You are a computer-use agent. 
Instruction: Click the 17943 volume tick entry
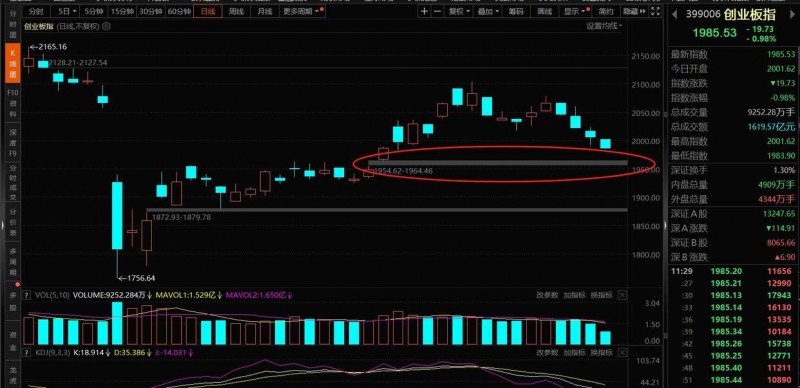pos(780,295)
